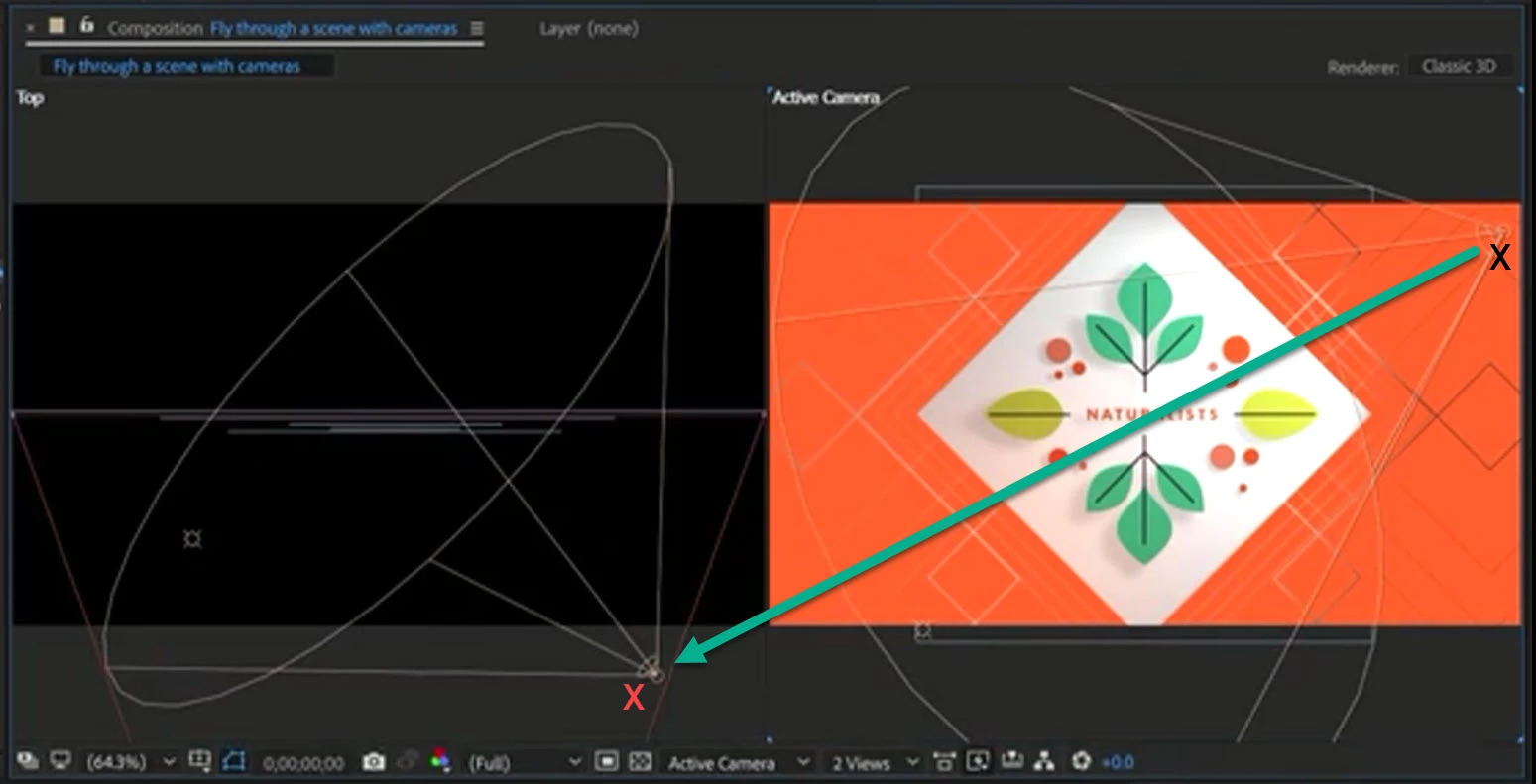Image resolution: width=1539 pixels, height=784 pixels.
Task: Click the Fast Previews icon
Action: (x=978, y=761)
